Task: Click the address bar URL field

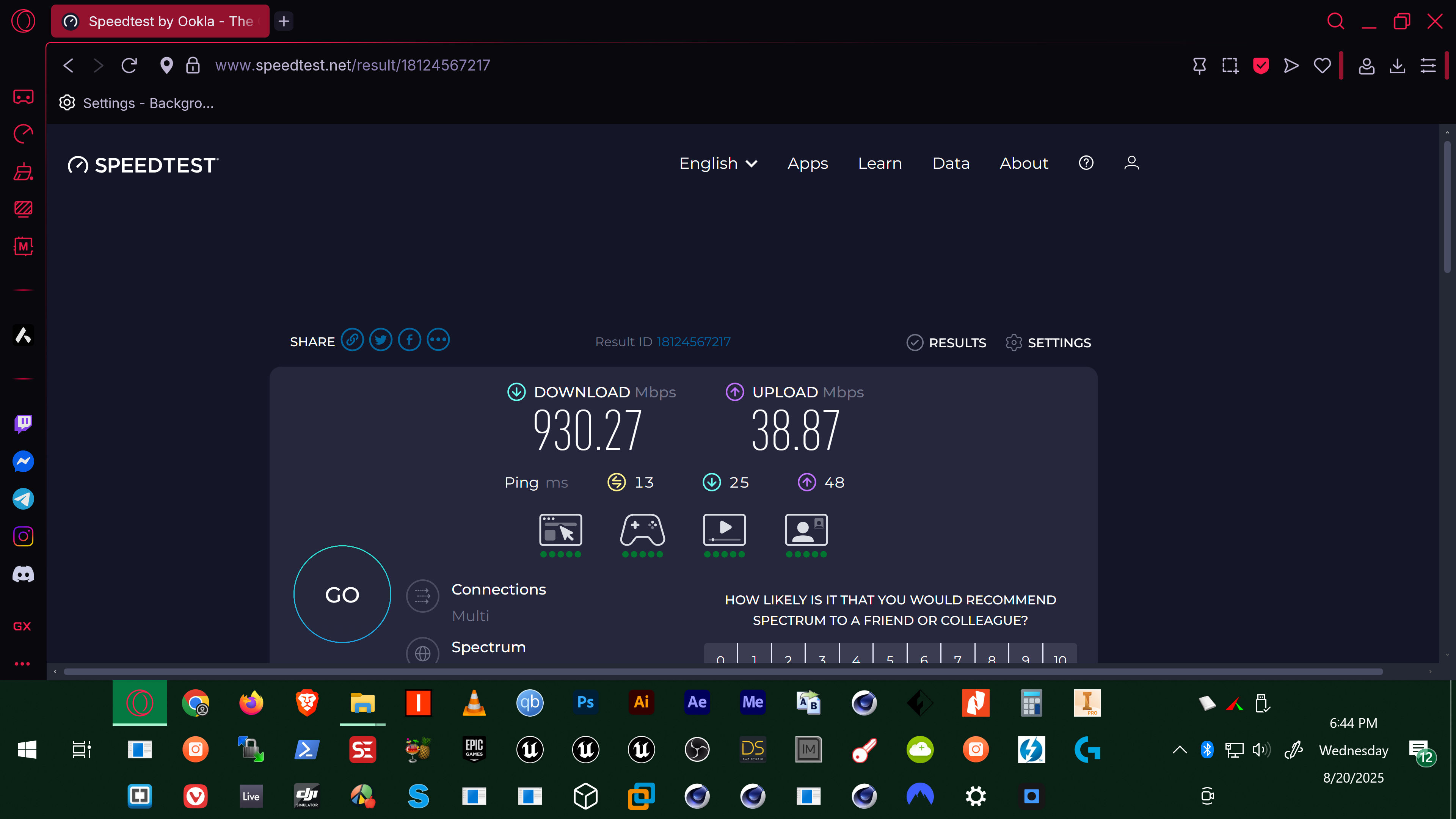Action: pyautogui.click(x=352, y=66)
